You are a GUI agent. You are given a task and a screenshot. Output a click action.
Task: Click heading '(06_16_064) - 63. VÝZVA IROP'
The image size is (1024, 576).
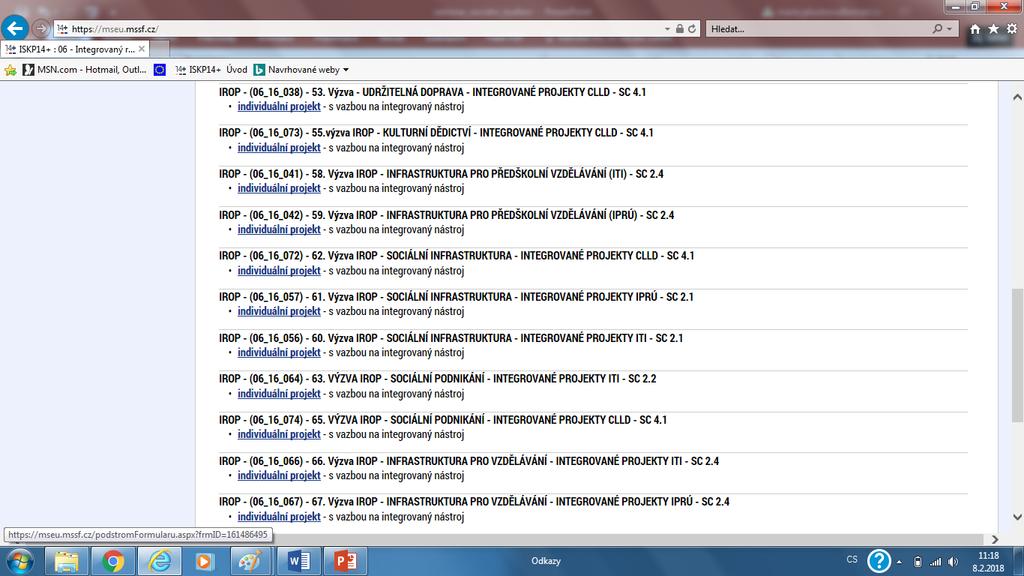[x=315, y=379]
